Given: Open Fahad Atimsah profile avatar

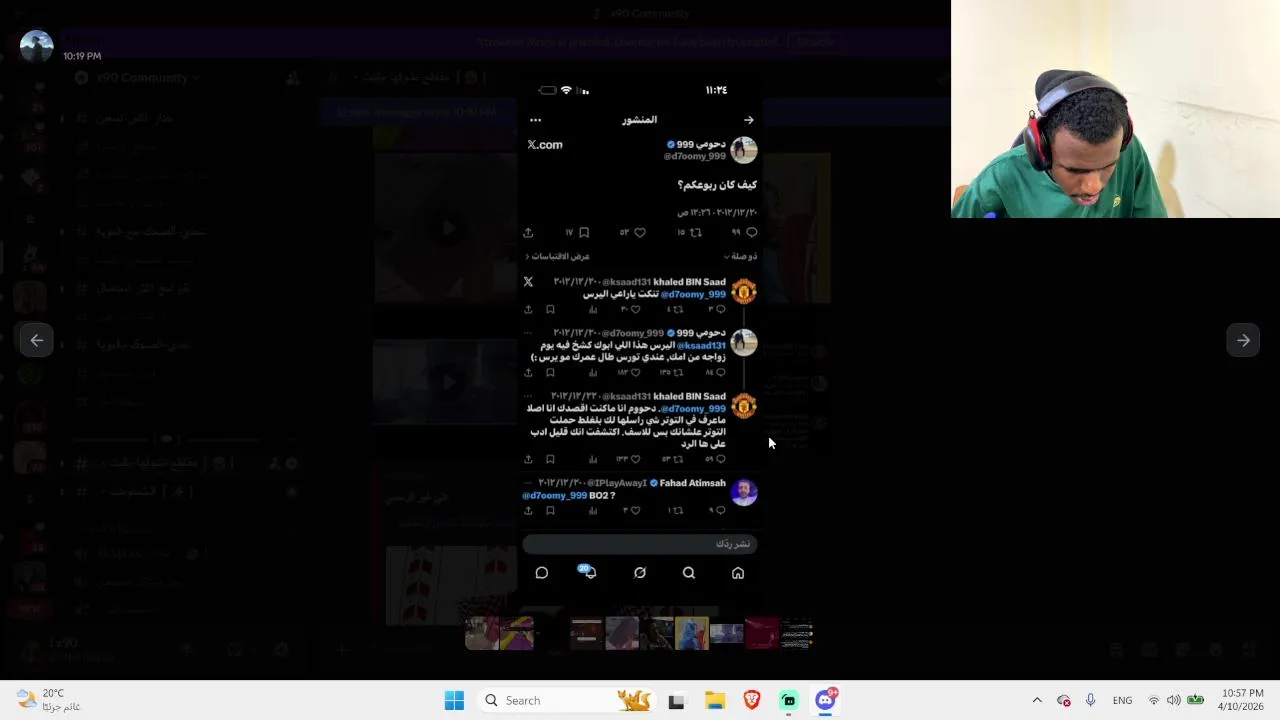Looking at the screenshot, I should coord(743,492).
